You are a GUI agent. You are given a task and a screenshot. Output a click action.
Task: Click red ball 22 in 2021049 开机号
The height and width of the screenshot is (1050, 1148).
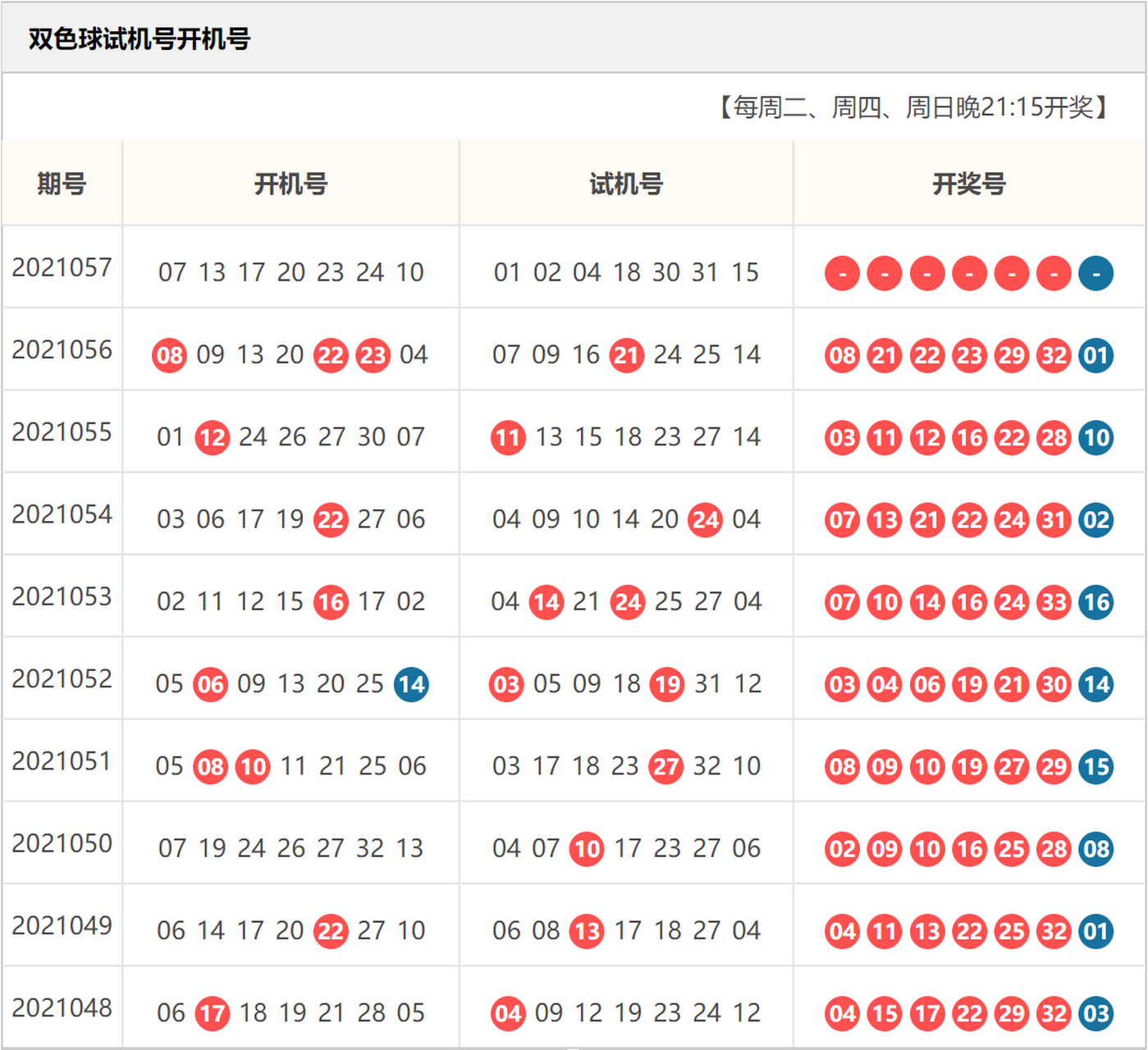click(331, 931)
